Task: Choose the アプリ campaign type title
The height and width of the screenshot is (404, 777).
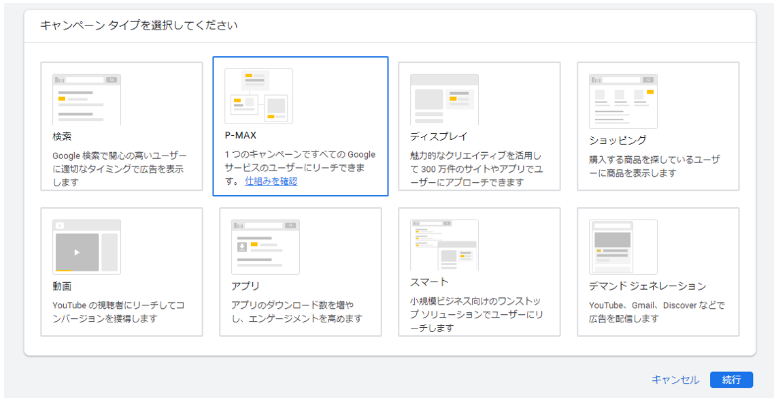Action: [x=245, y=285]
